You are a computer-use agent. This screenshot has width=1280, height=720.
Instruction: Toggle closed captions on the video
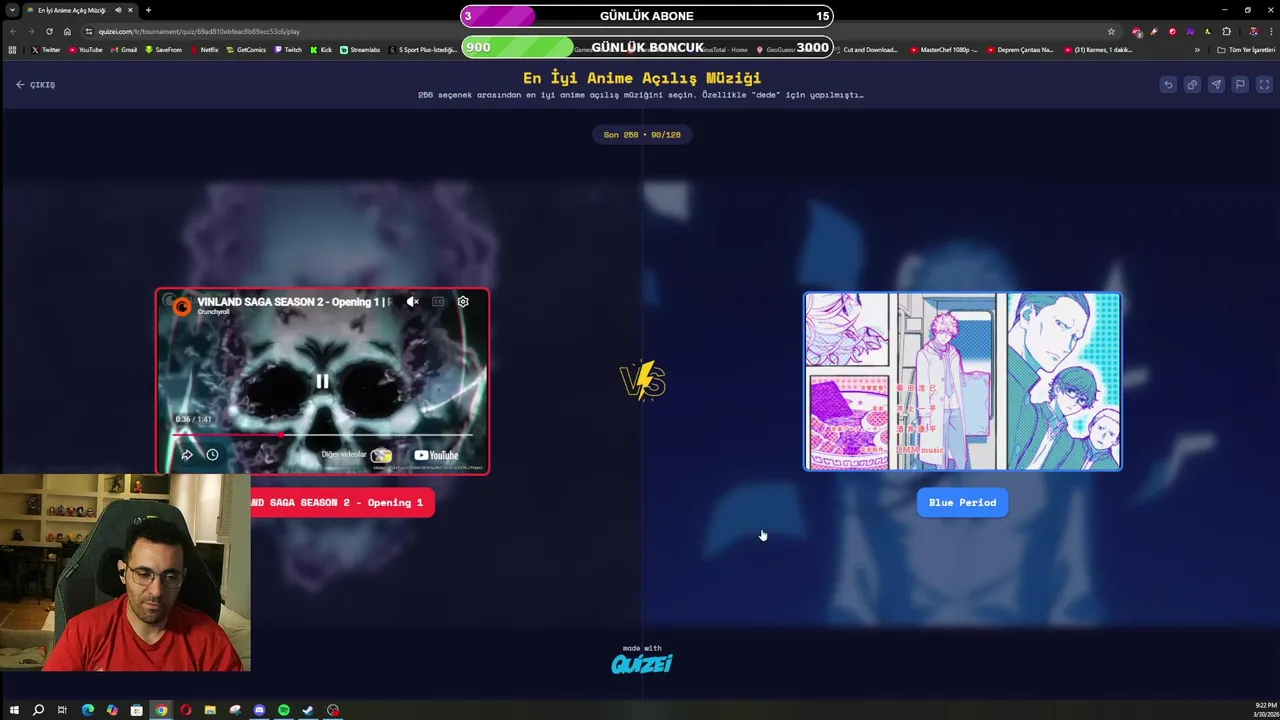(438, 301)
